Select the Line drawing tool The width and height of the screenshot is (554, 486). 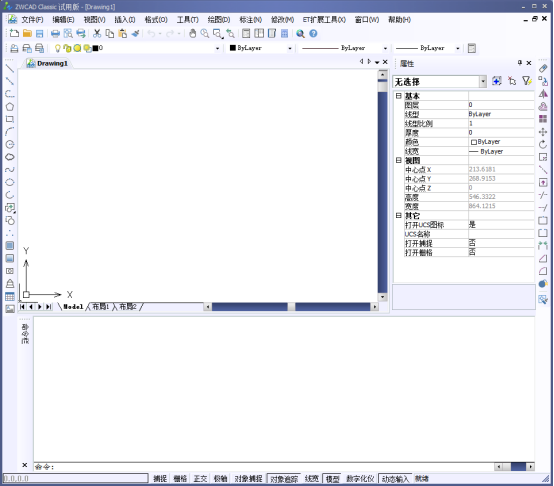tap(10, 69)
